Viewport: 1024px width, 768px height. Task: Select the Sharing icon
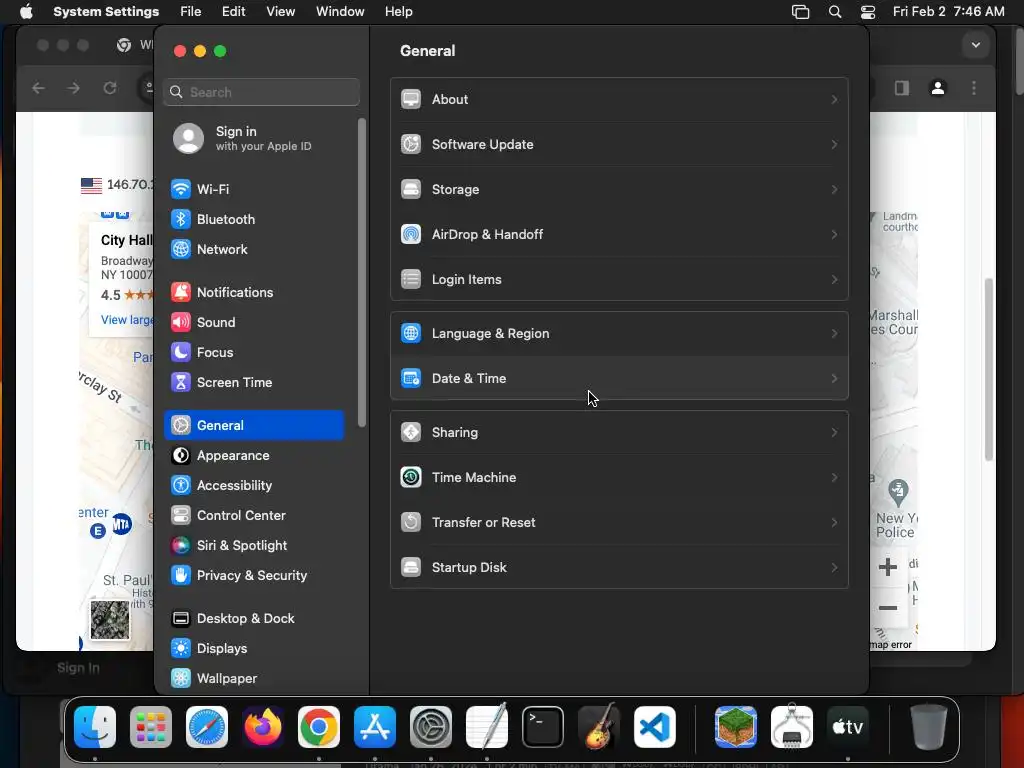(x=411, y=432)
